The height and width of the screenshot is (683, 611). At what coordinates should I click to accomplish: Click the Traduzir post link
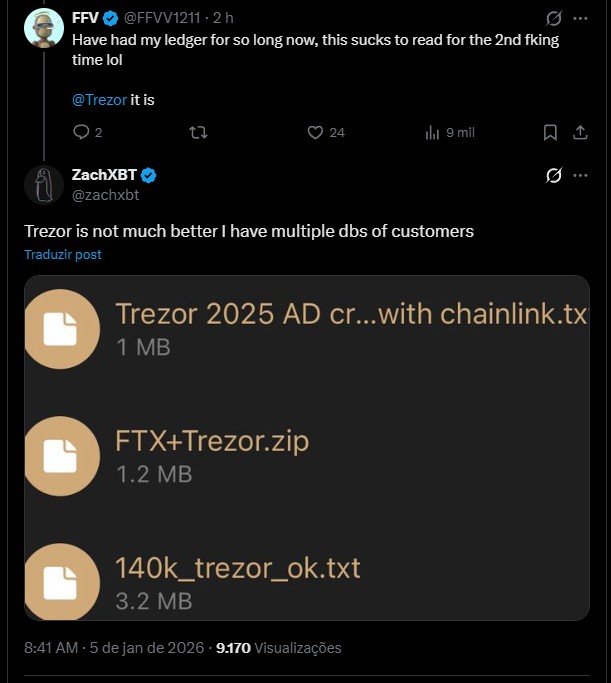[x=63, y=255]
